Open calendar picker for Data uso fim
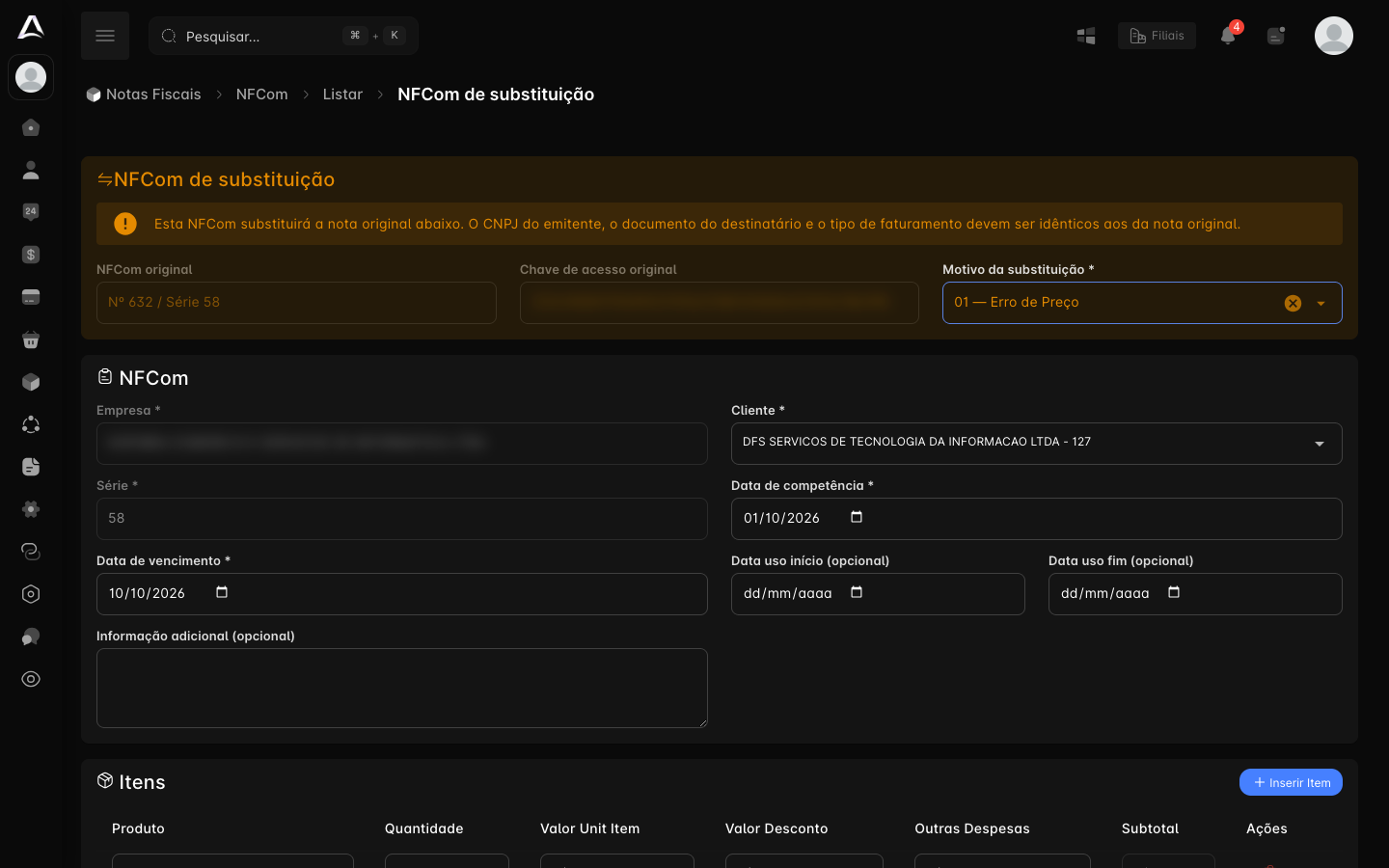This screenshot has height=868, width=1389. coord(1174,593)
